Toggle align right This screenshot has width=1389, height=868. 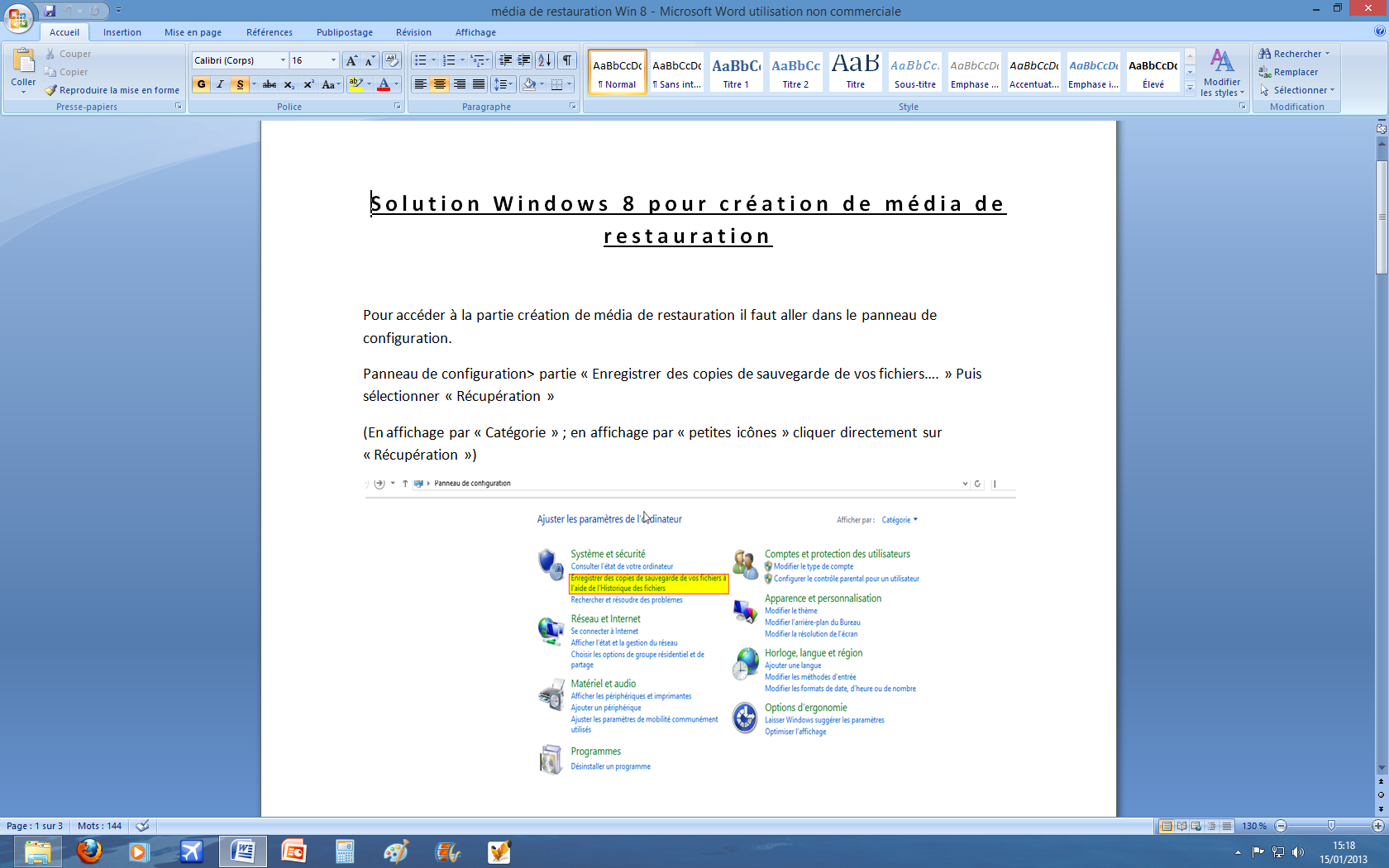tap(459, 84)
